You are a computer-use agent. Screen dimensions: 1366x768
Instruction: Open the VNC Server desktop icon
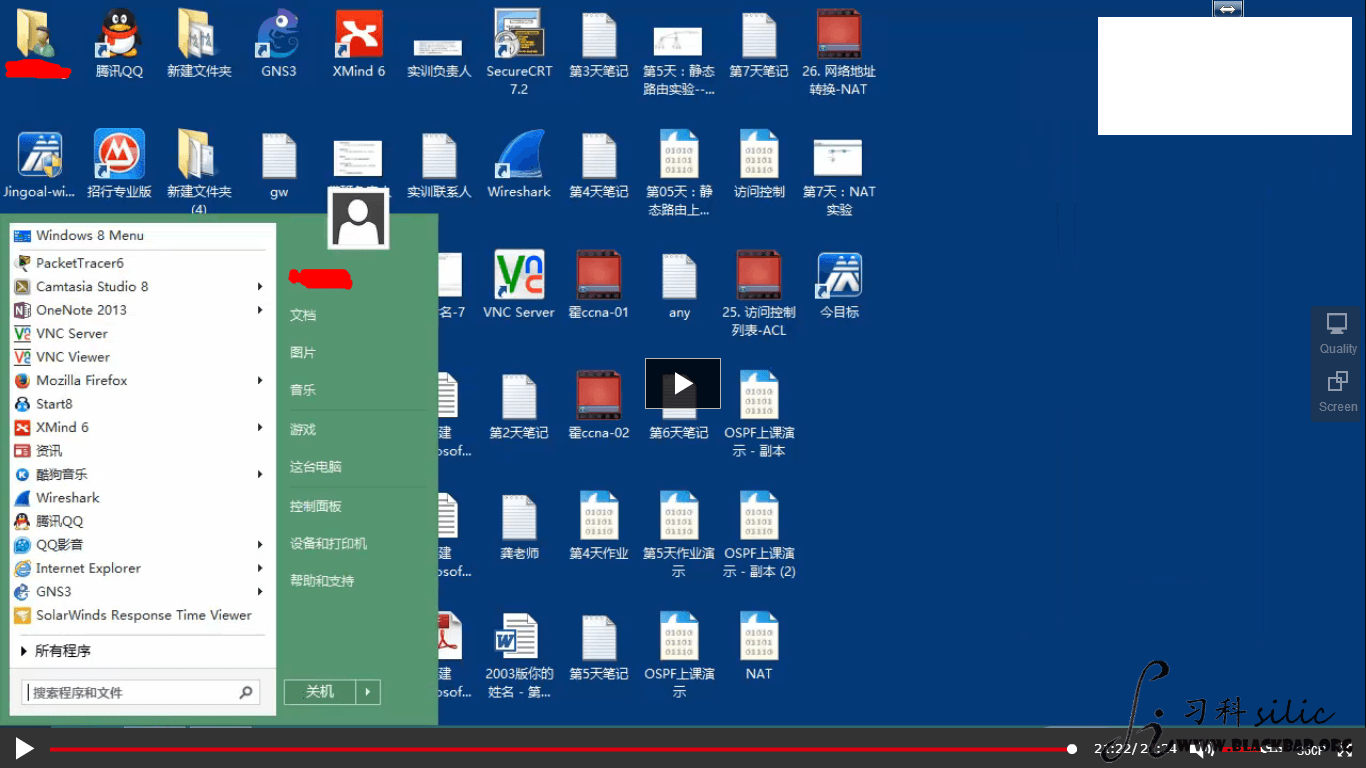[519, 285]
